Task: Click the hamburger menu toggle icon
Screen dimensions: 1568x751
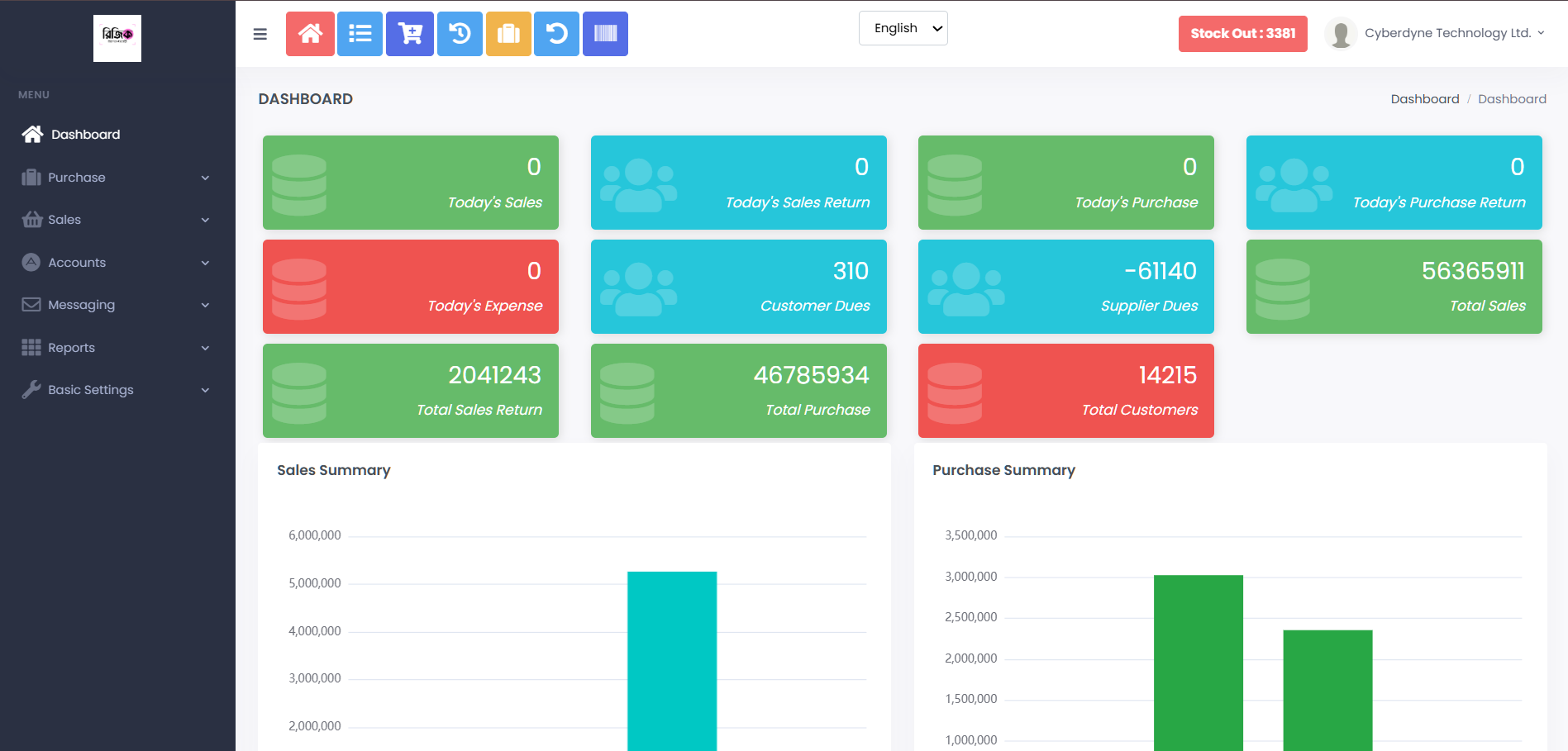Action: (x=260, y=34)
